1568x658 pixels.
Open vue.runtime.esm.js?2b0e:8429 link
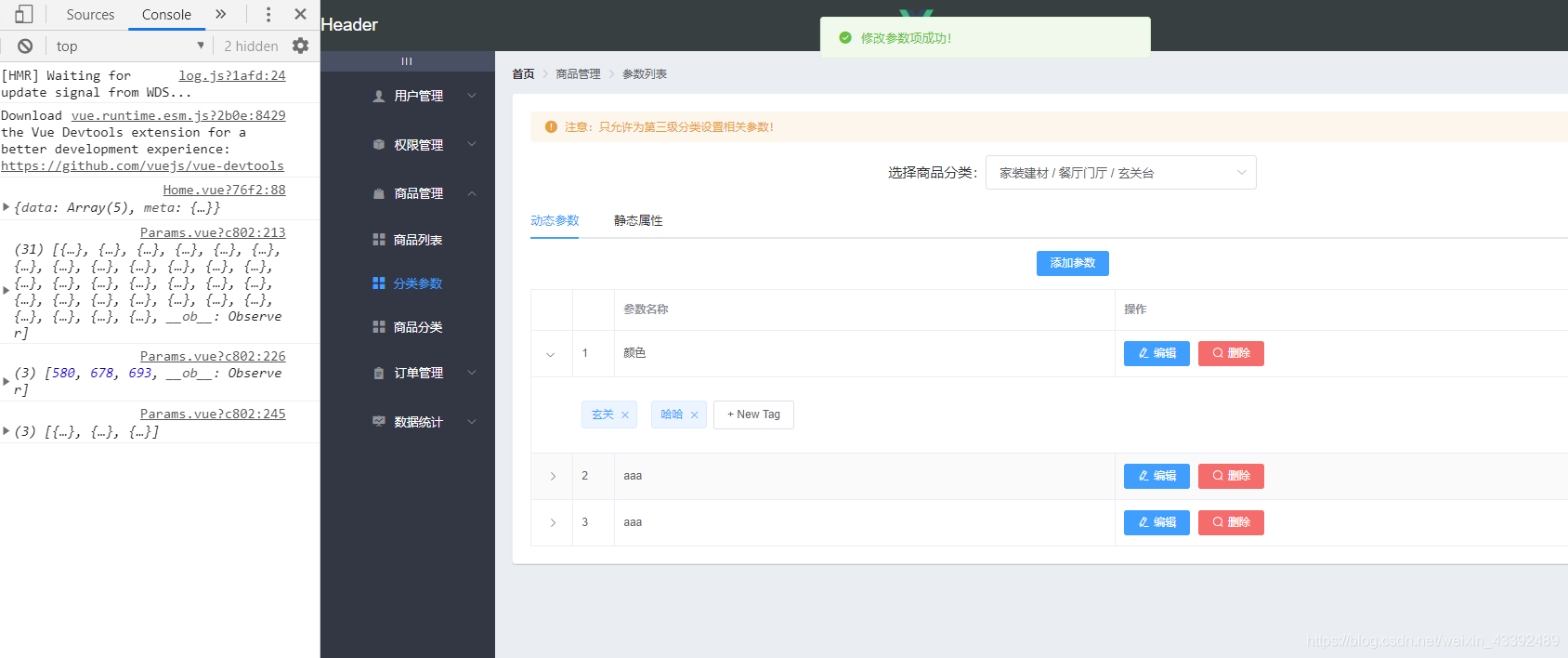[178, 115]
